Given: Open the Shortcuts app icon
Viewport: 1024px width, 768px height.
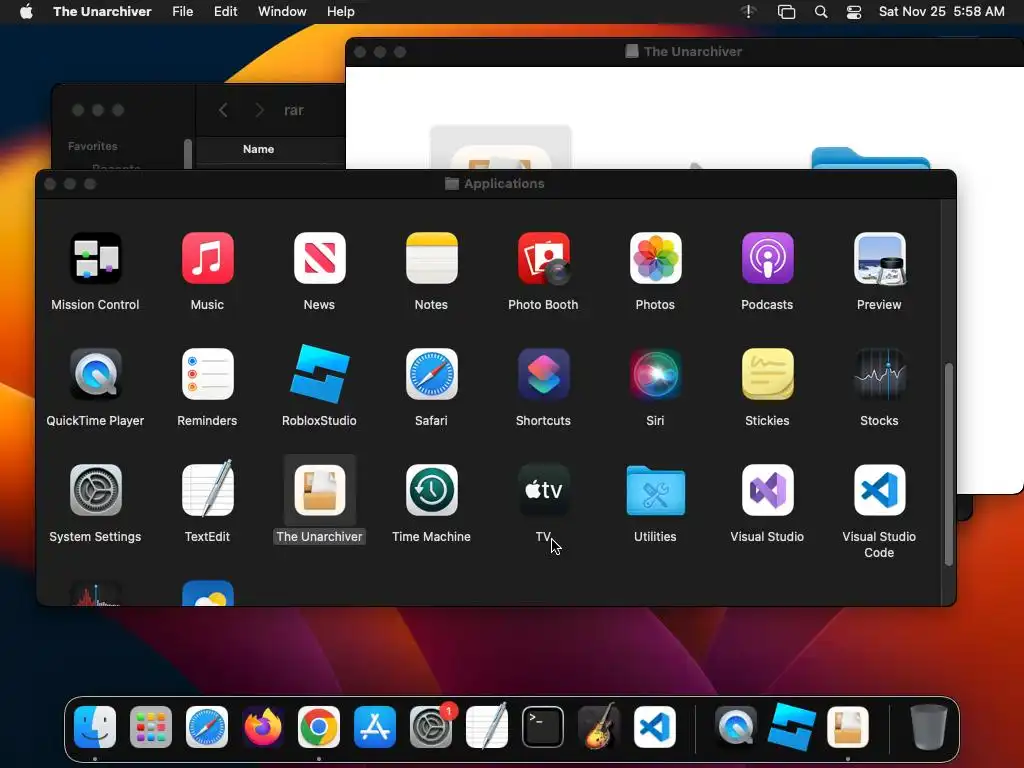Looking at the screenshot, I should pyautogui.click(x=543, y=374).
